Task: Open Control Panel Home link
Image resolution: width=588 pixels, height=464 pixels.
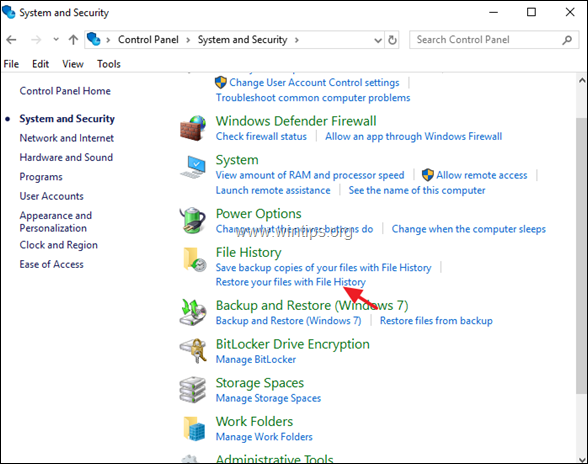Action: pyautogui.click(x=65, y=91)
